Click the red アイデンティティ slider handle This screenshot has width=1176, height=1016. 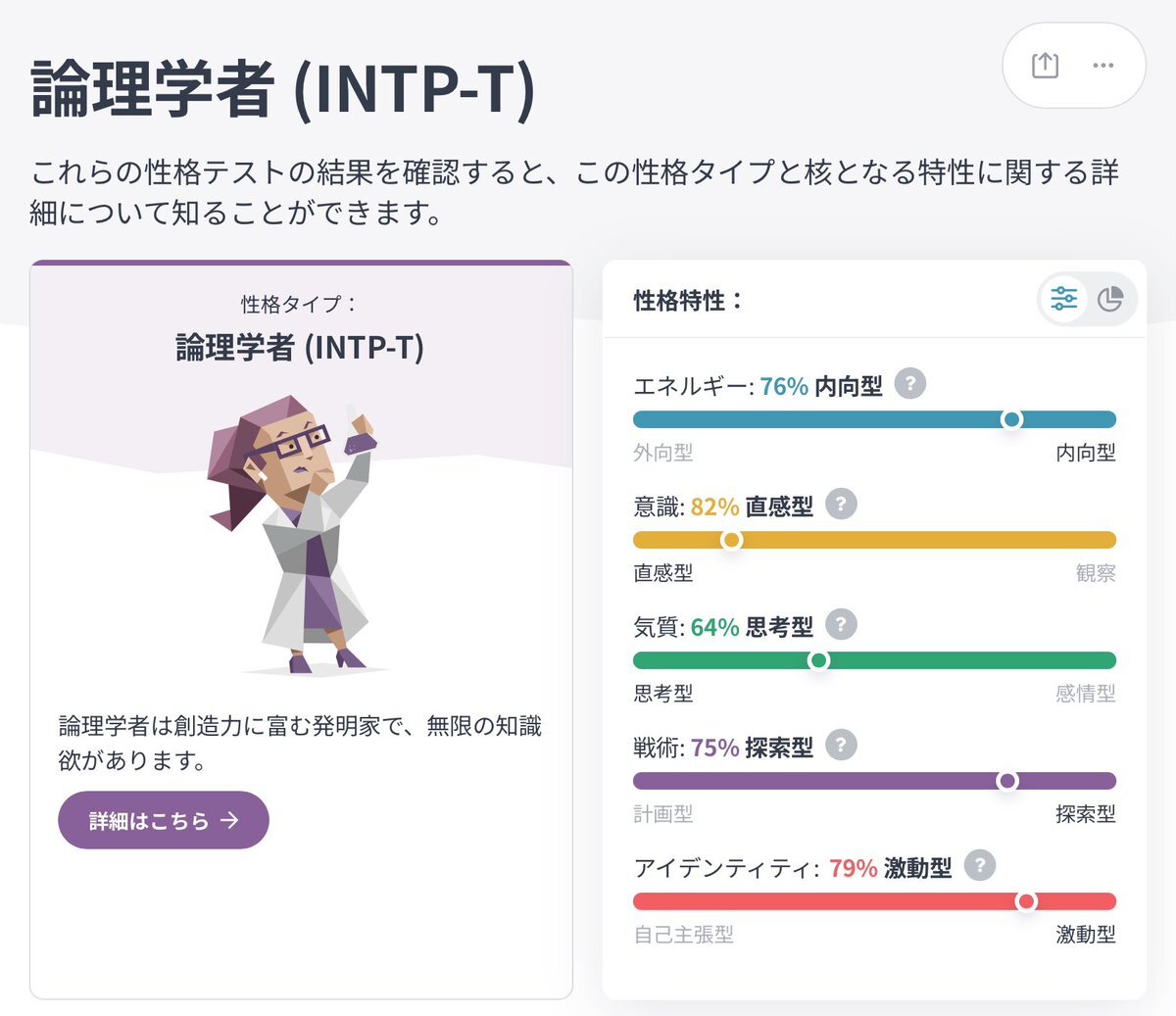1026,901
